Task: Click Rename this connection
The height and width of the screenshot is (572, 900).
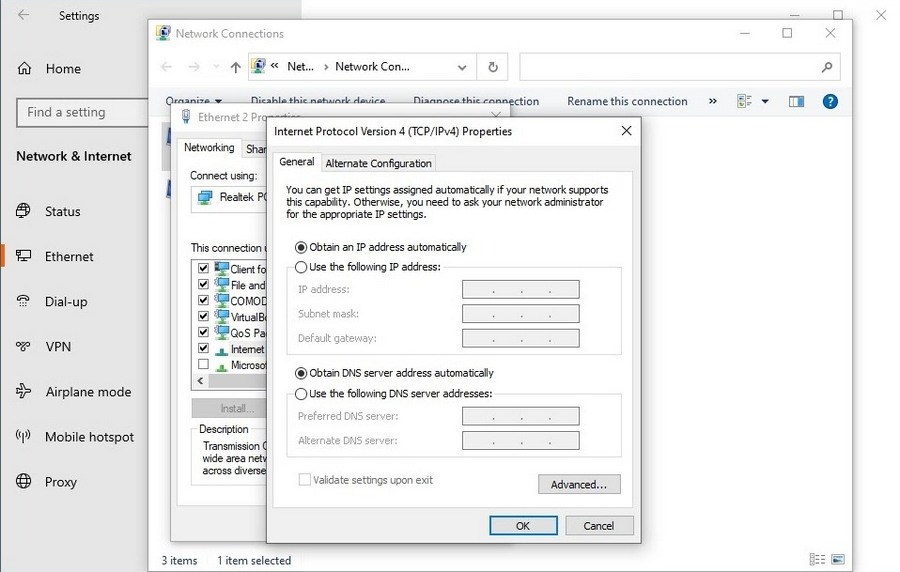Action: click(x=627, y=102)
